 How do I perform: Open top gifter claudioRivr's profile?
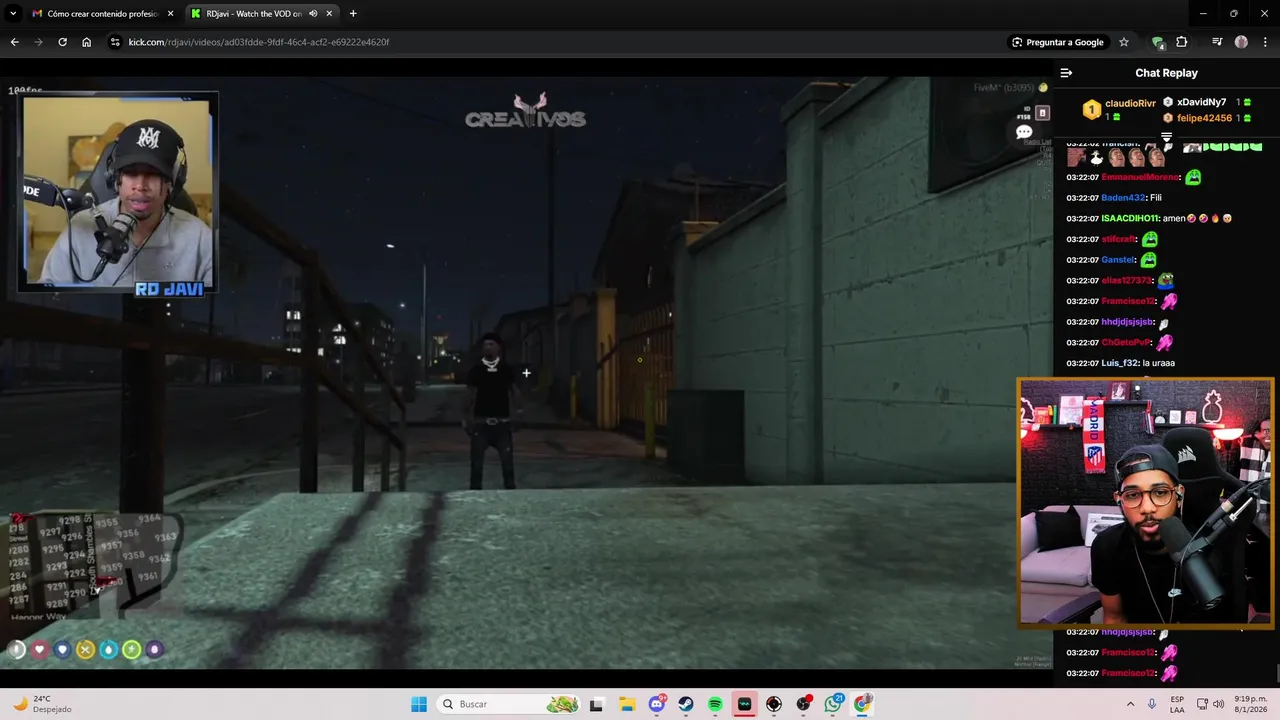[x=1130, y=103]
